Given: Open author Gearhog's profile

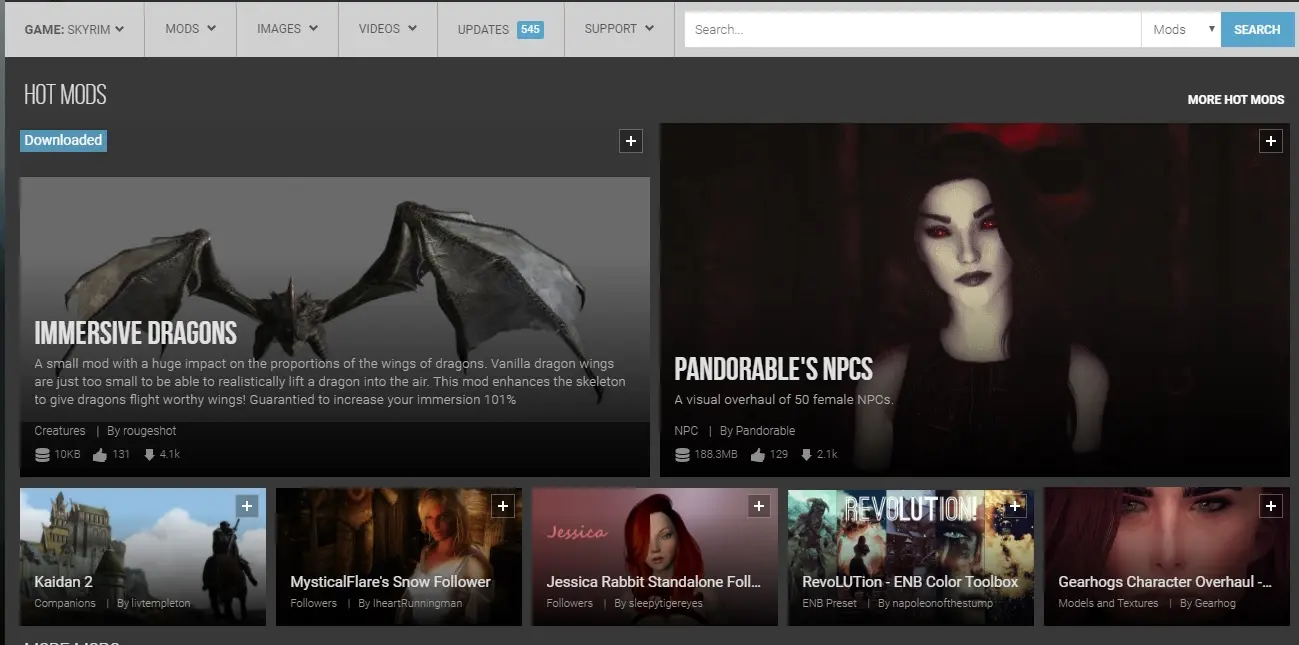Looking at the screenshot, I should [x=1215, y=604].
